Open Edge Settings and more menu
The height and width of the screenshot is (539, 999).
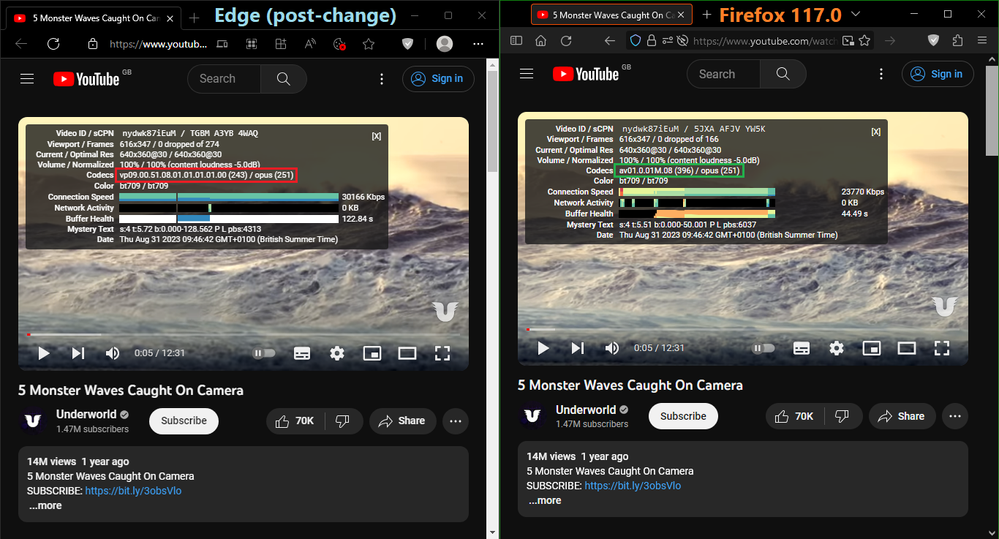point(478,44)
